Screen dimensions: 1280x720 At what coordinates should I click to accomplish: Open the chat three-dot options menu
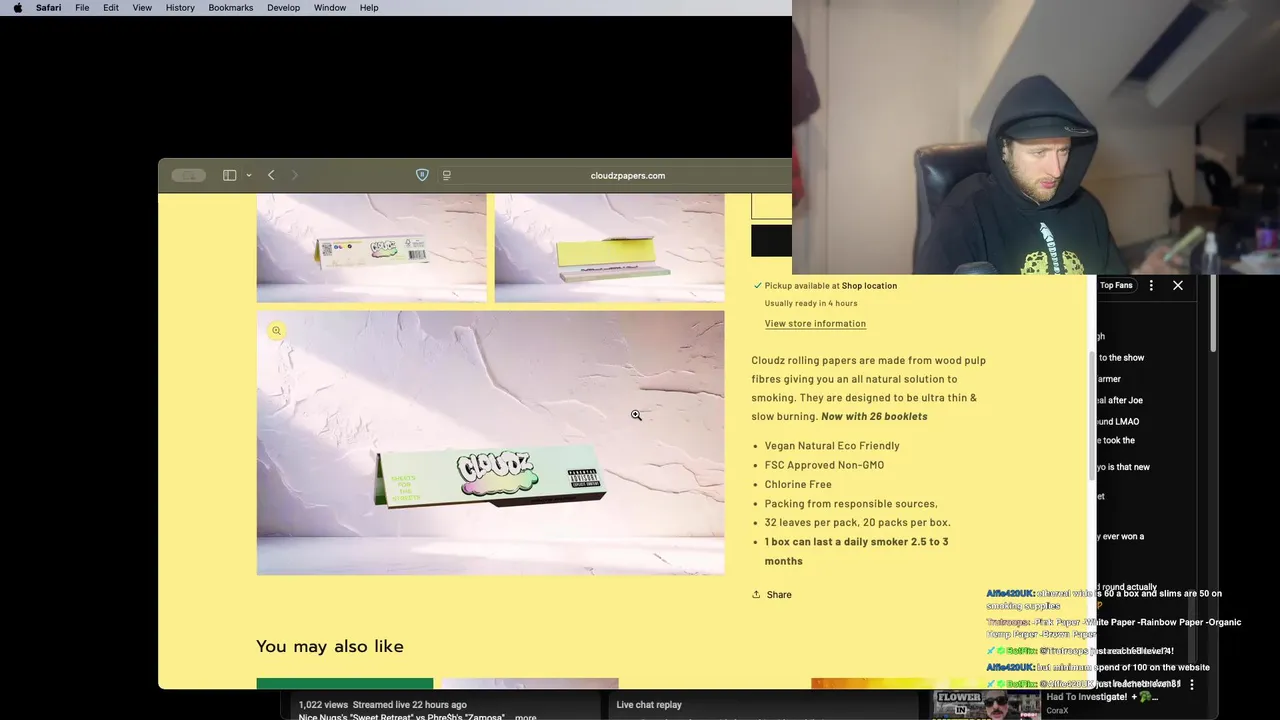pyautogui.click(x=1151, y=285)
